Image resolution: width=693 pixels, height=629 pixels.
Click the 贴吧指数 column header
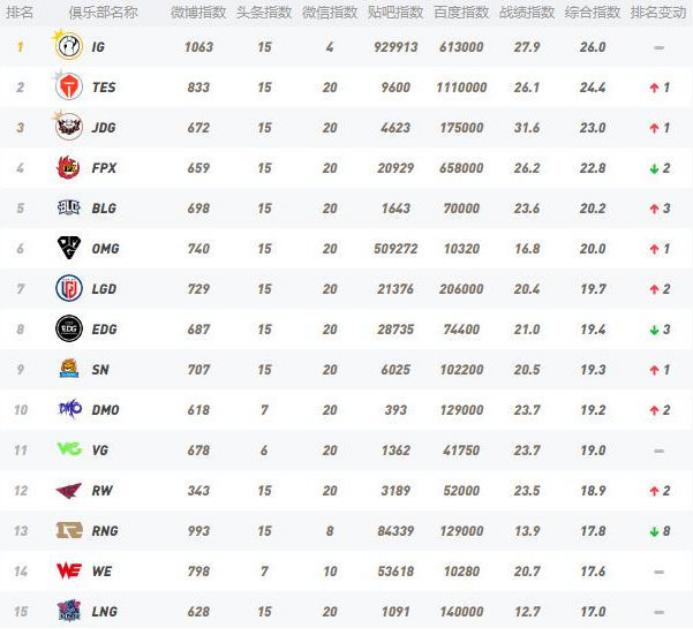(x=395, y=13)
